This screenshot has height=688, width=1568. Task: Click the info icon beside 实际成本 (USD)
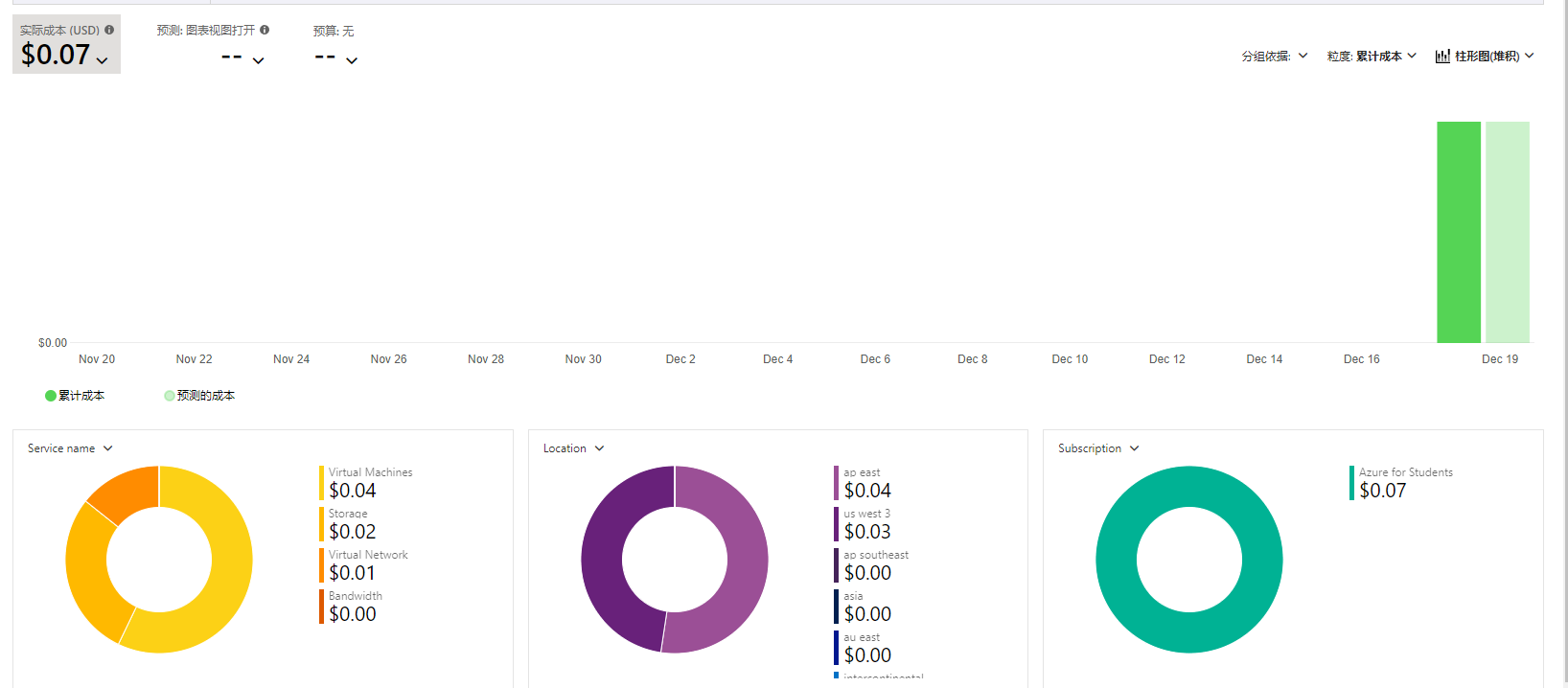click(109, 30)
